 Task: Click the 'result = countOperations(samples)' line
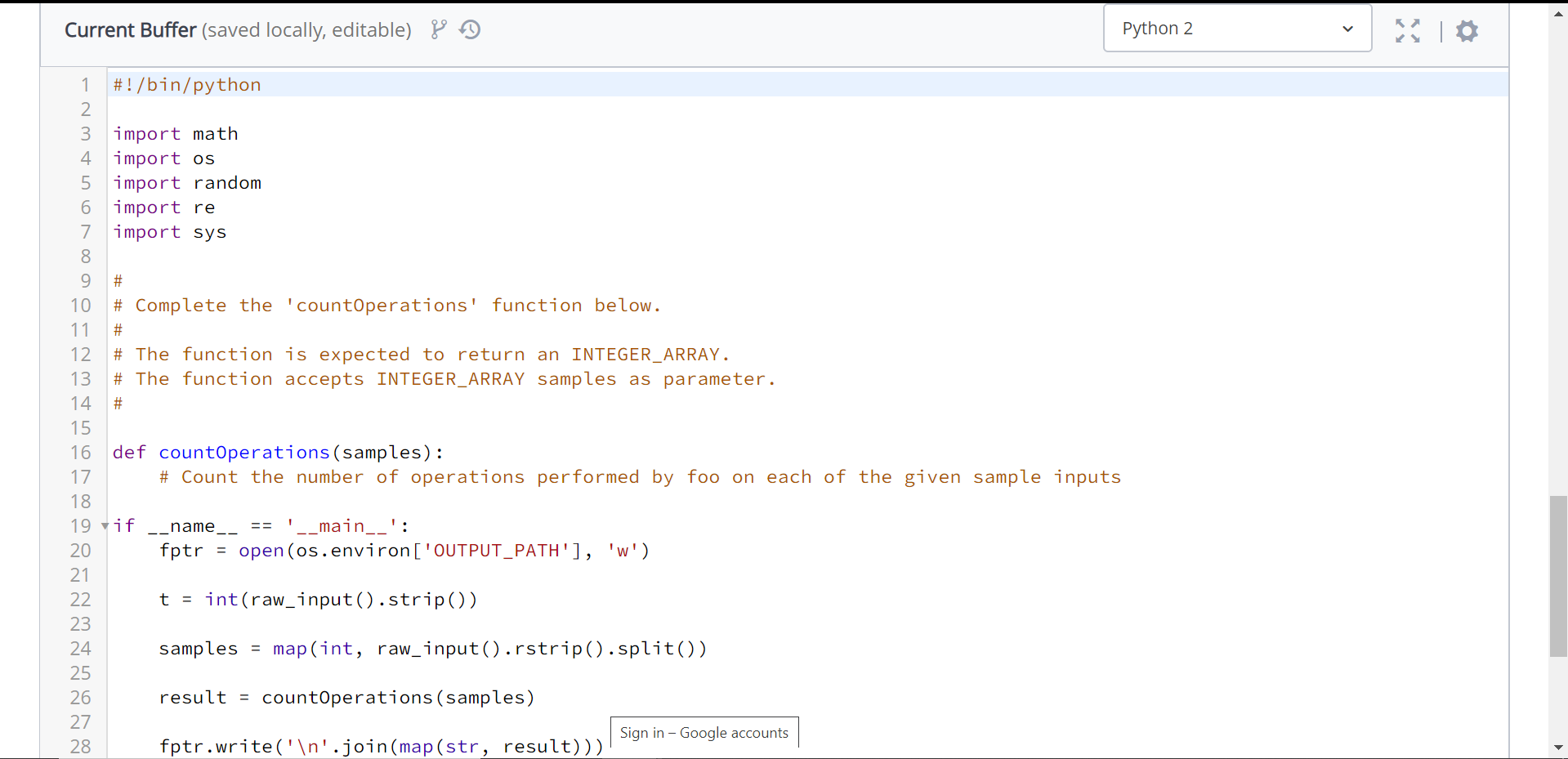point(346,698)
